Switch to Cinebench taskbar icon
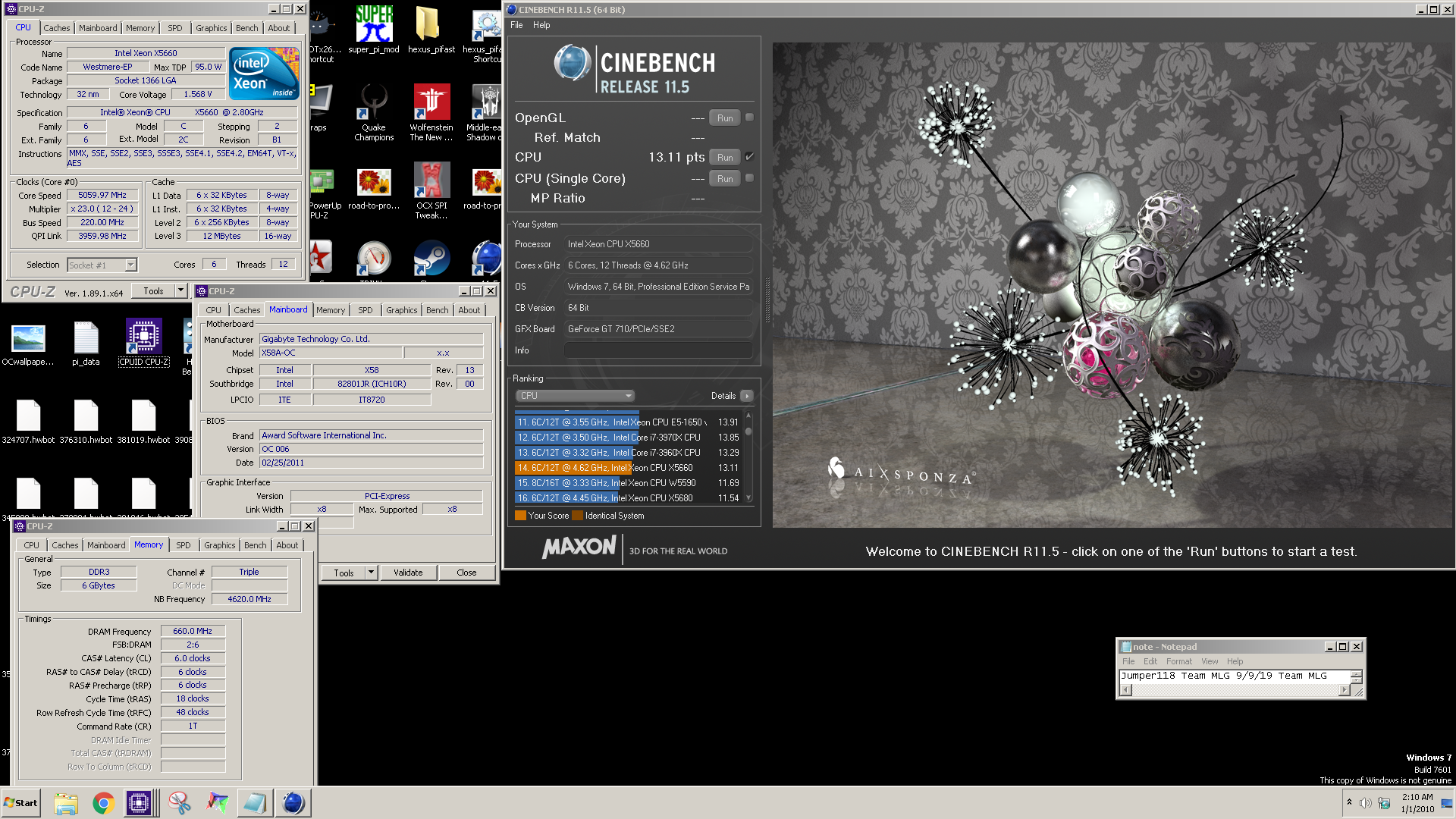The width and height of the screenshot is (1456, 819). click(293, 803)
